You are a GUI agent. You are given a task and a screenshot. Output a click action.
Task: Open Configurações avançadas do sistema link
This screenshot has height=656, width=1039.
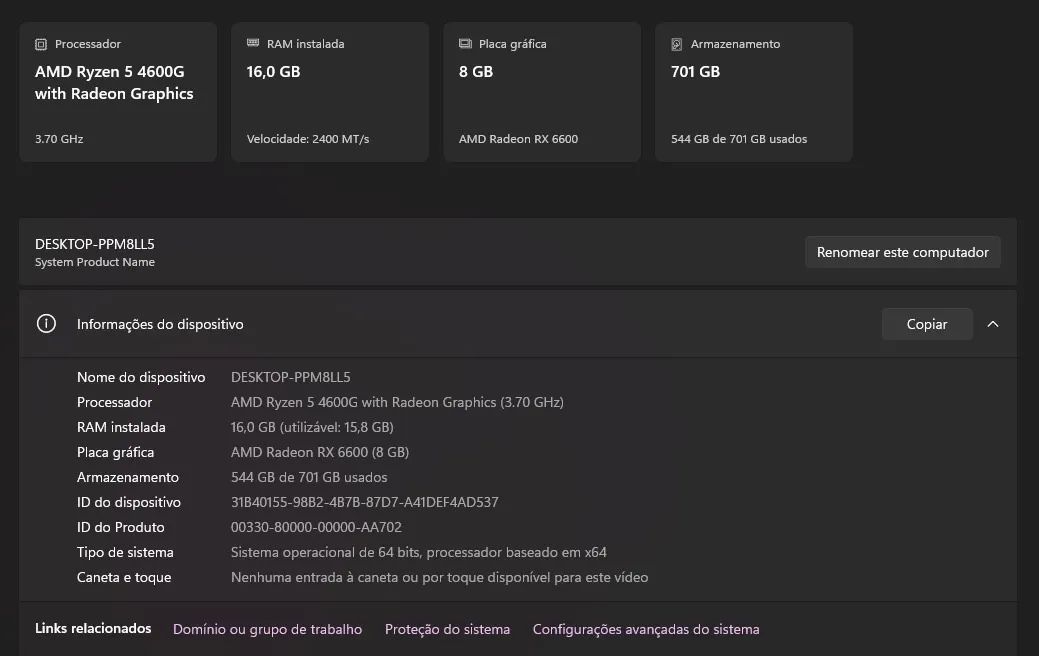[x=646, y=629]
